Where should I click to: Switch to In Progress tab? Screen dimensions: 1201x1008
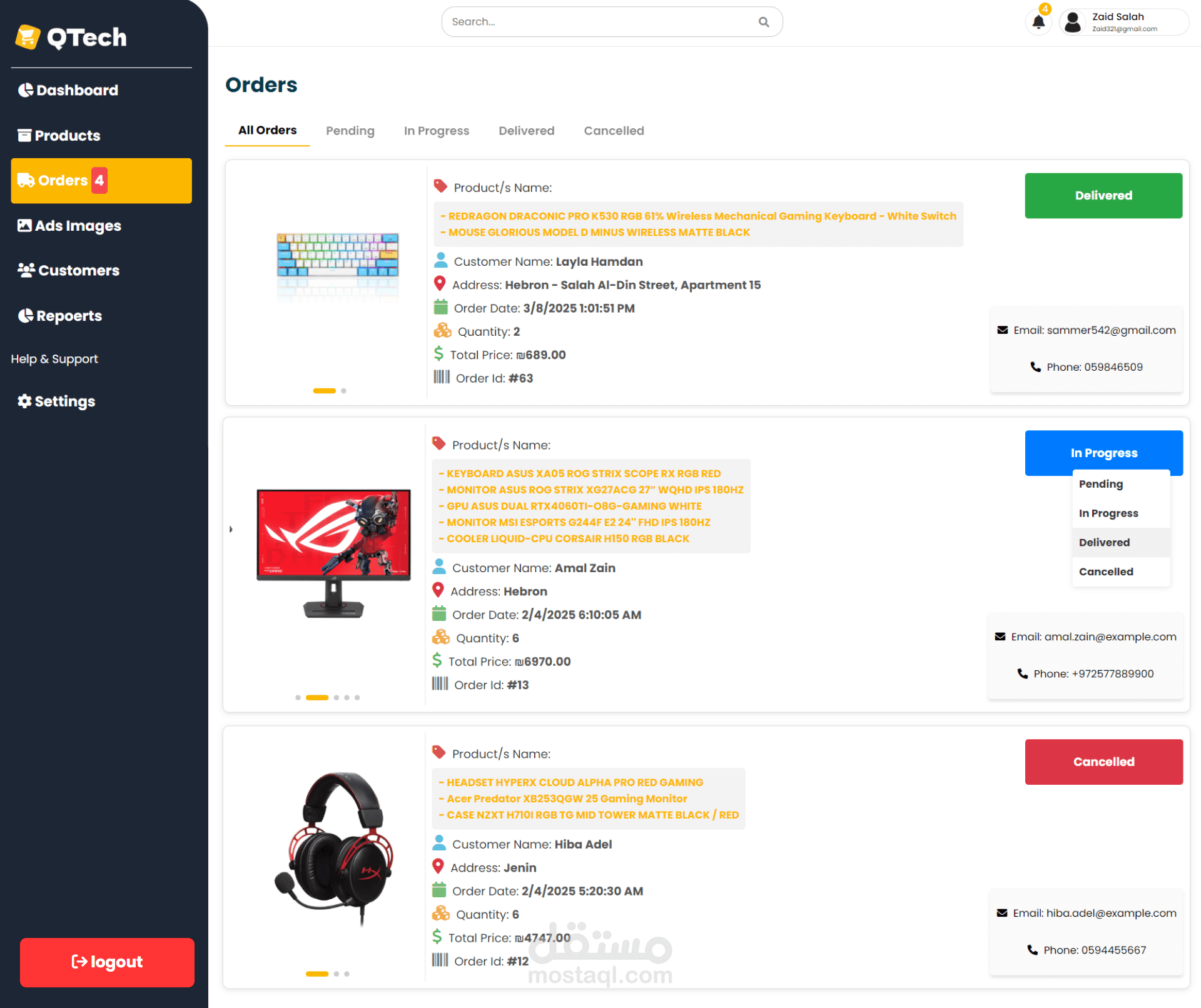point(437,131)
